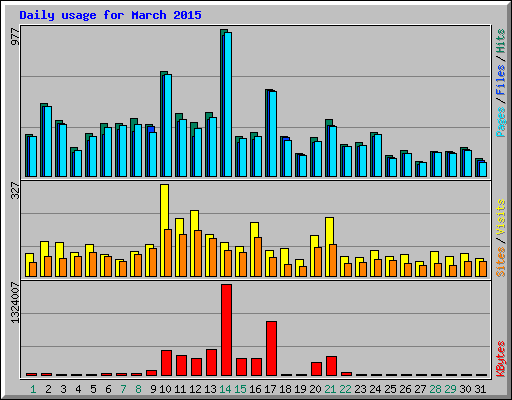Click the red KBytes bar for day 21
Image resolution: width=512 pixels, height=400 pixels.
331,366
